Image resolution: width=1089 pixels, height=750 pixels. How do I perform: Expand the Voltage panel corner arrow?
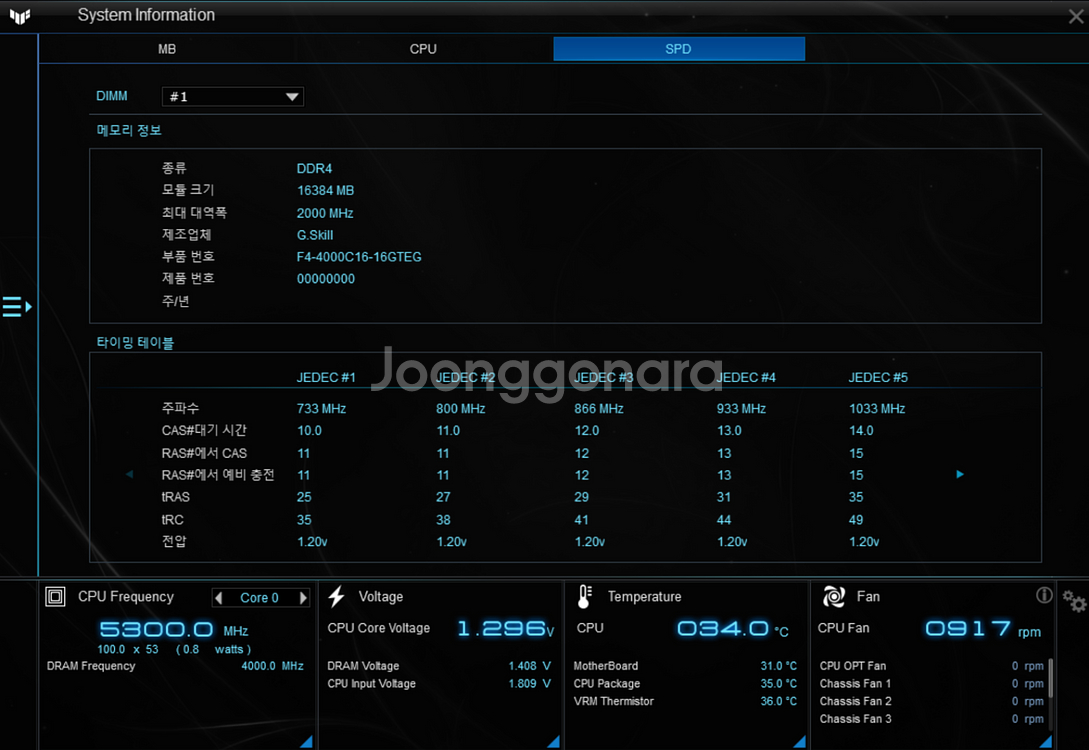554,741
